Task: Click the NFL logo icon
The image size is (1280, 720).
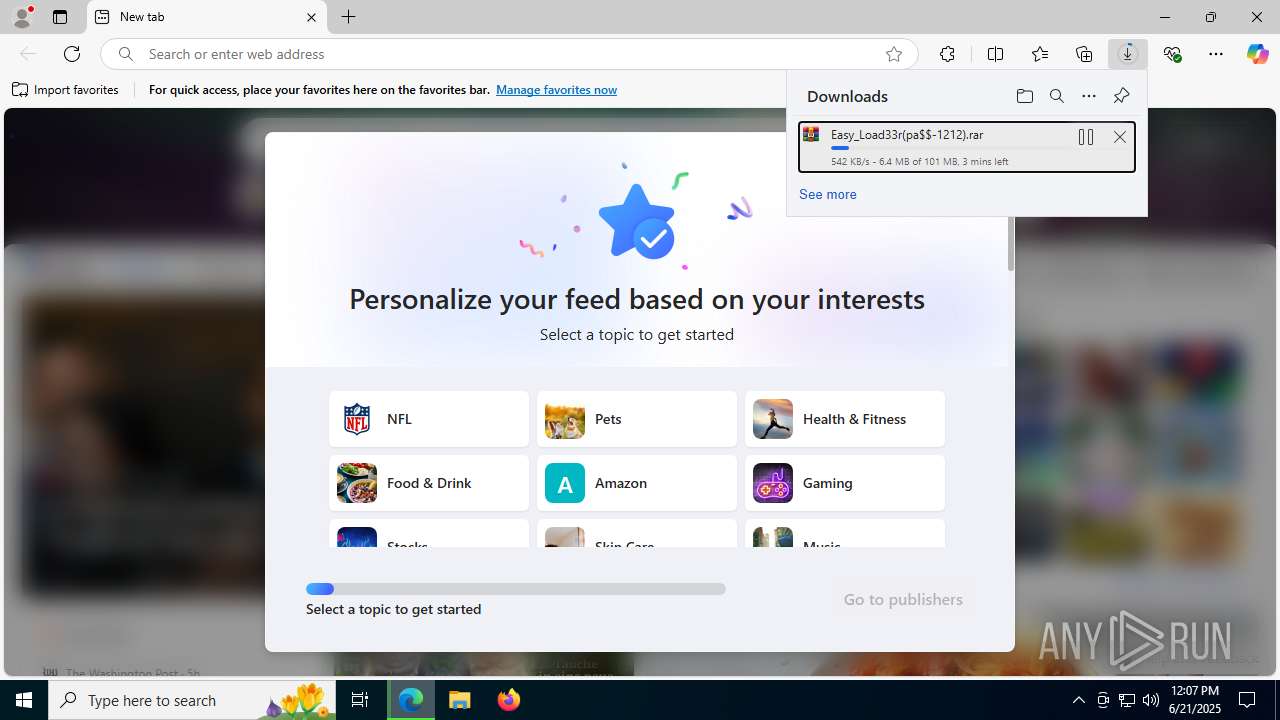Action: (x=357, y=419)
